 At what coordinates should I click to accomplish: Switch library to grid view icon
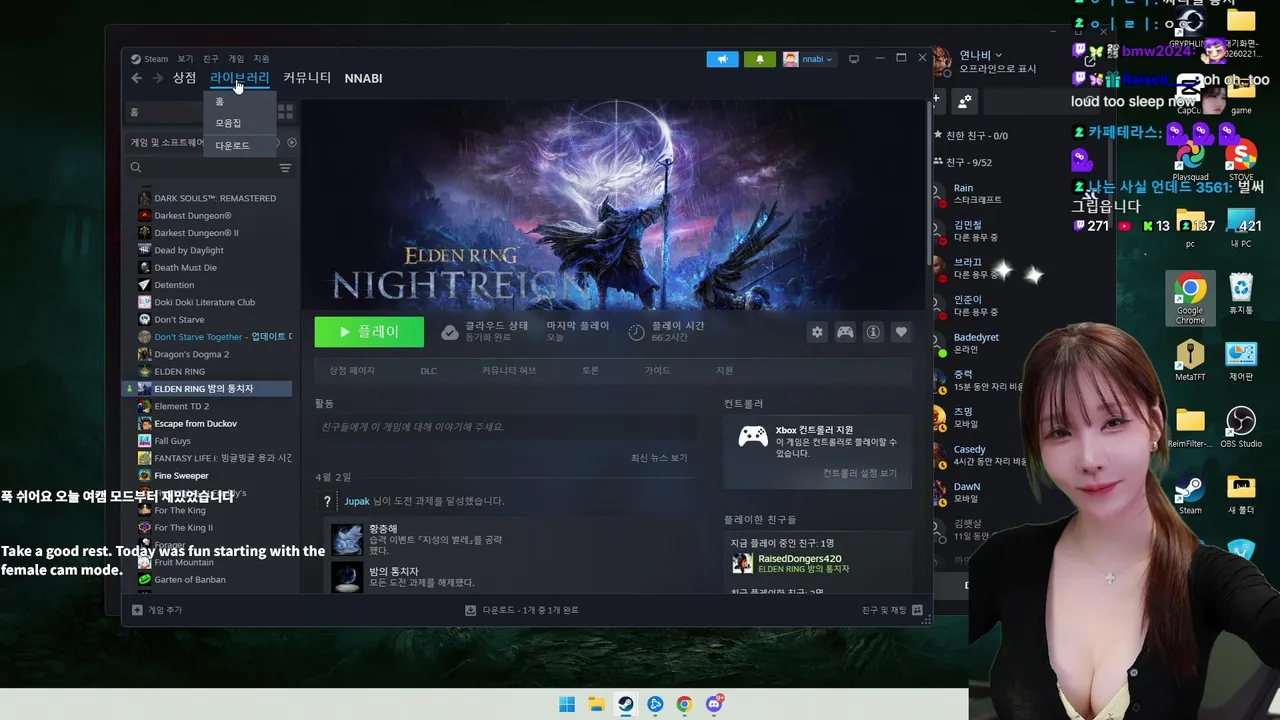[x=285, y=112]
